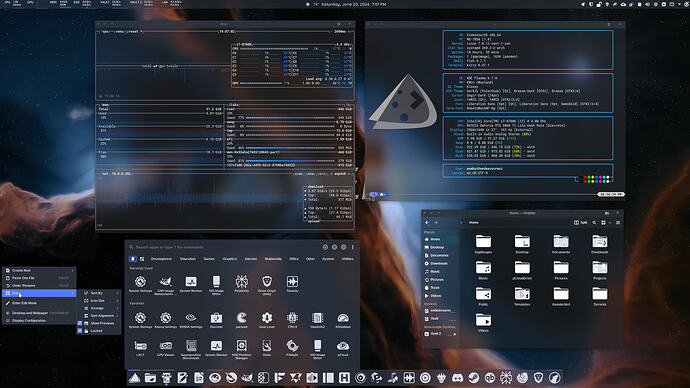Click the clock date in the top panel
Viewport: 690px width, 388px height.
click(350, 4)
